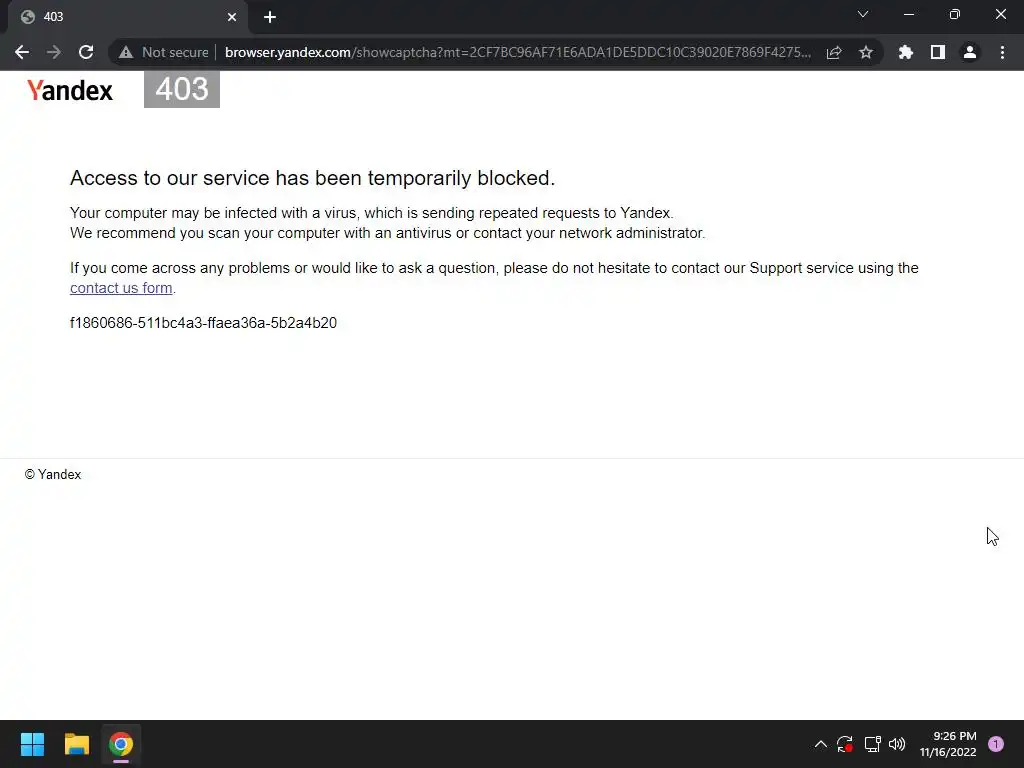Restore down the Chrome window

(x=955, y=14)
